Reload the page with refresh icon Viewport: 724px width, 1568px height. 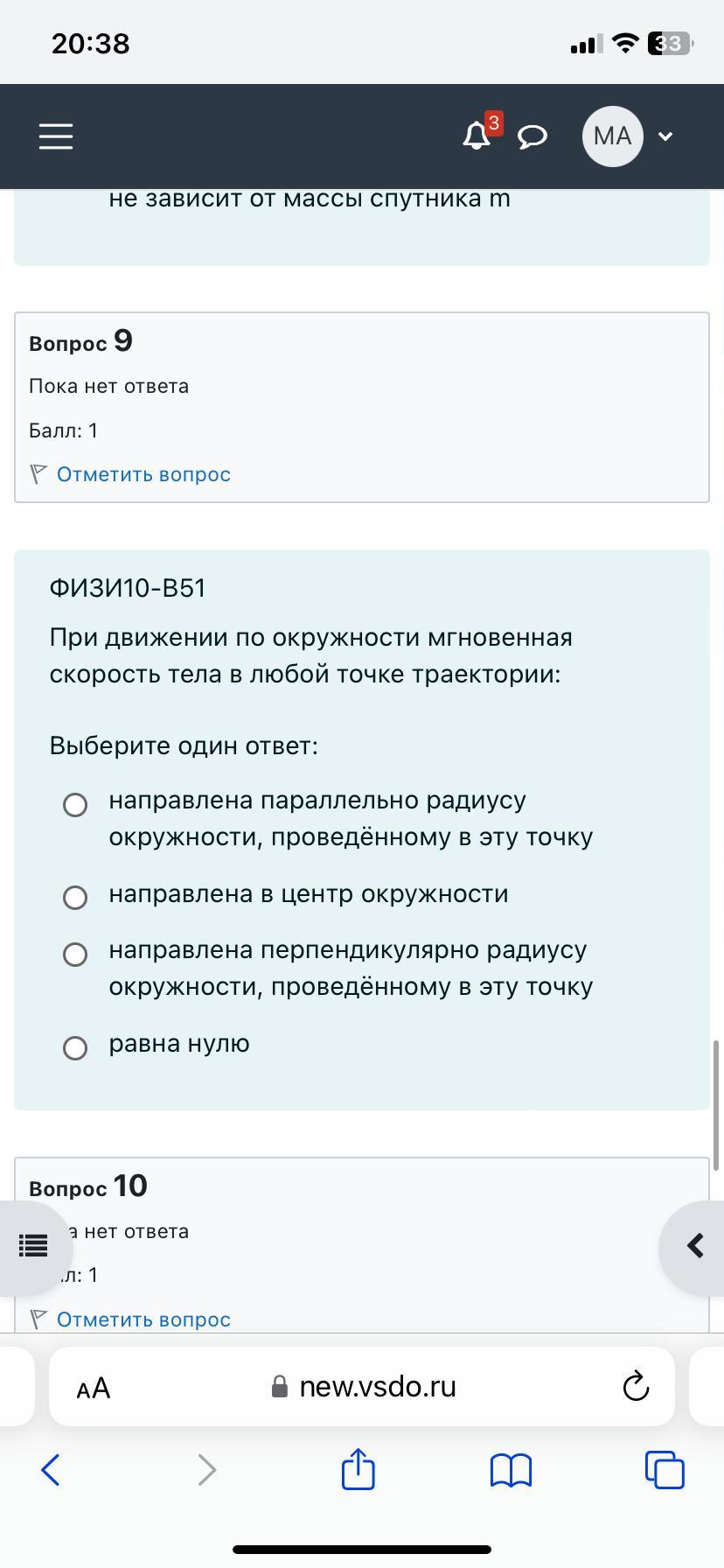(x=636, y=1386)
